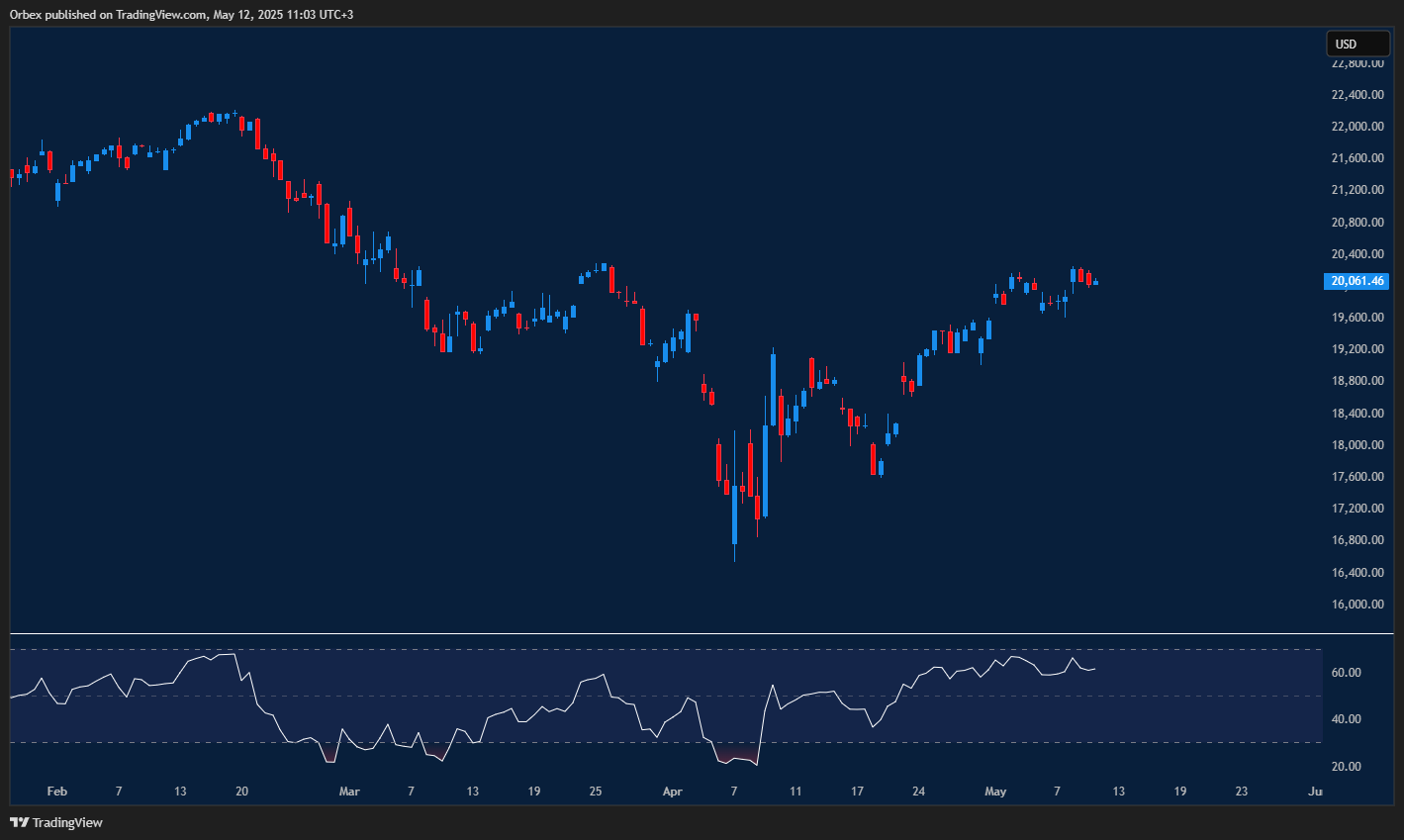
Task: Select the 13 date label under May
Action: [1118, 792]
